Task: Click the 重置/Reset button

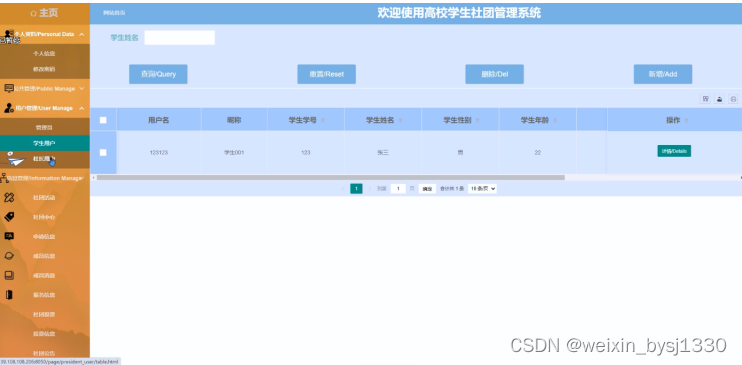Action: pos(327,74)
